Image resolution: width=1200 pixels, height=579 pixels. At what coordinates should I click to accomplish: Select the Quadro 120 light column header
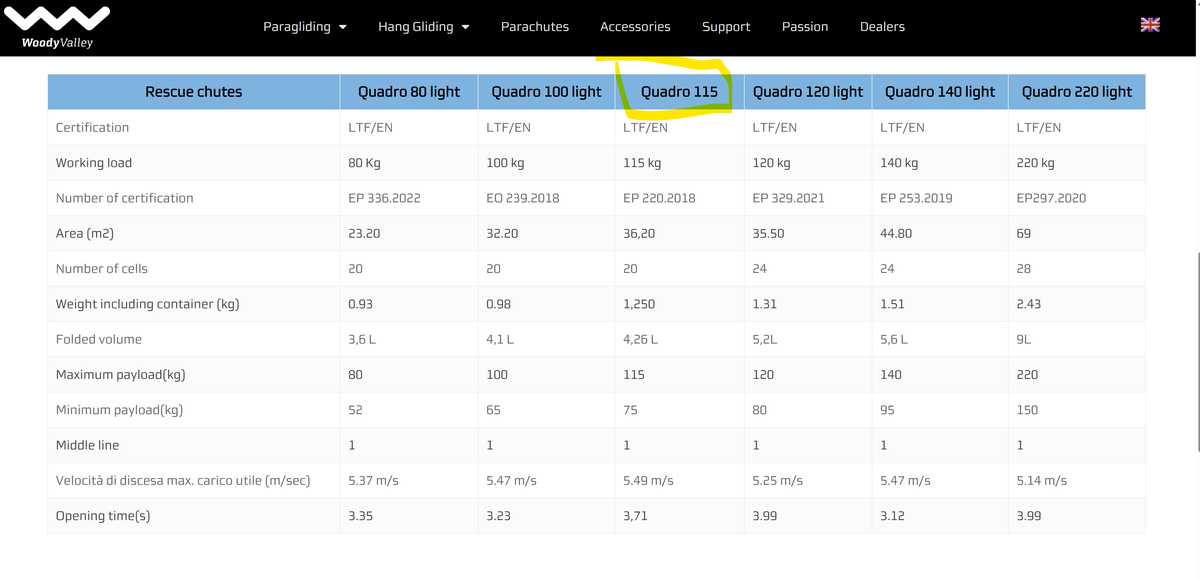tap(807, 92)
